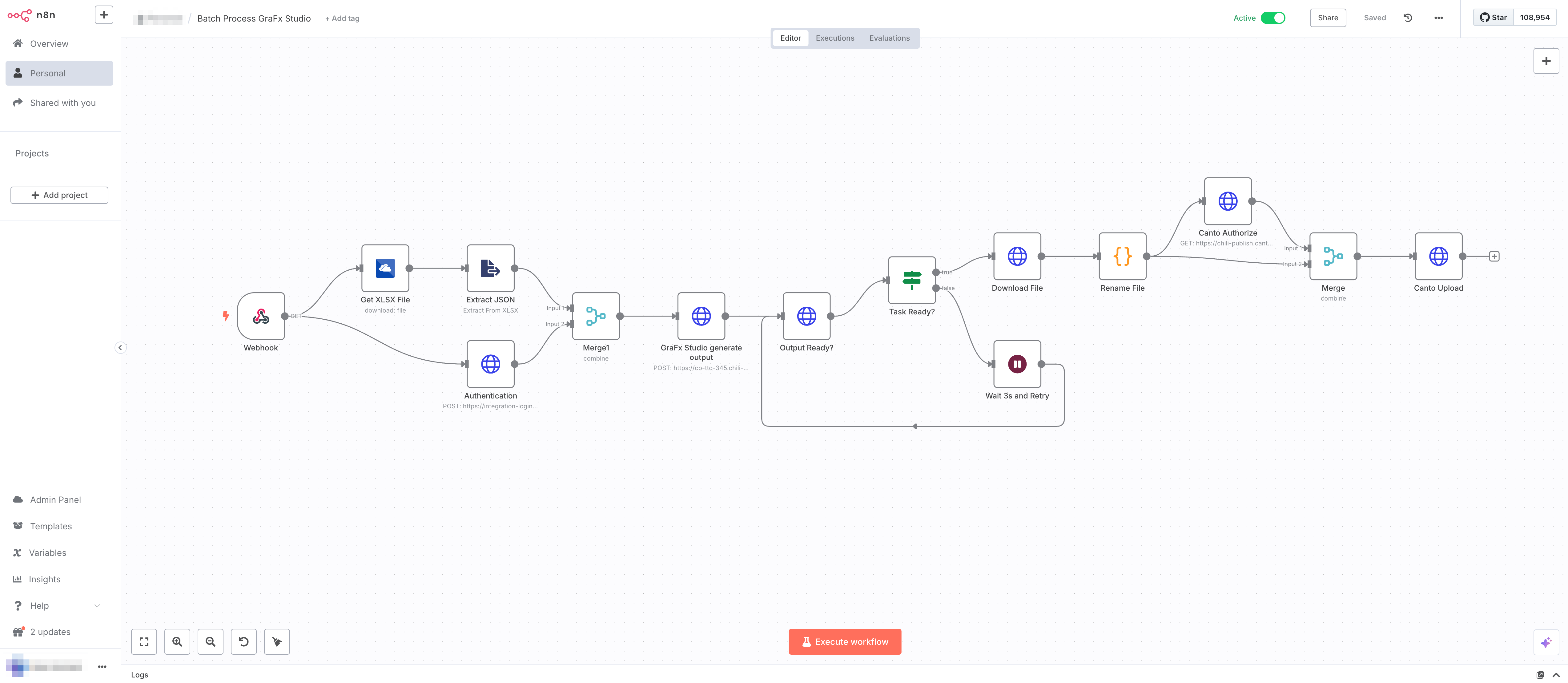Select the Extract JSON node
Image resolution: width=1568 pixels, height=683 pixels.
click(491, 268)
